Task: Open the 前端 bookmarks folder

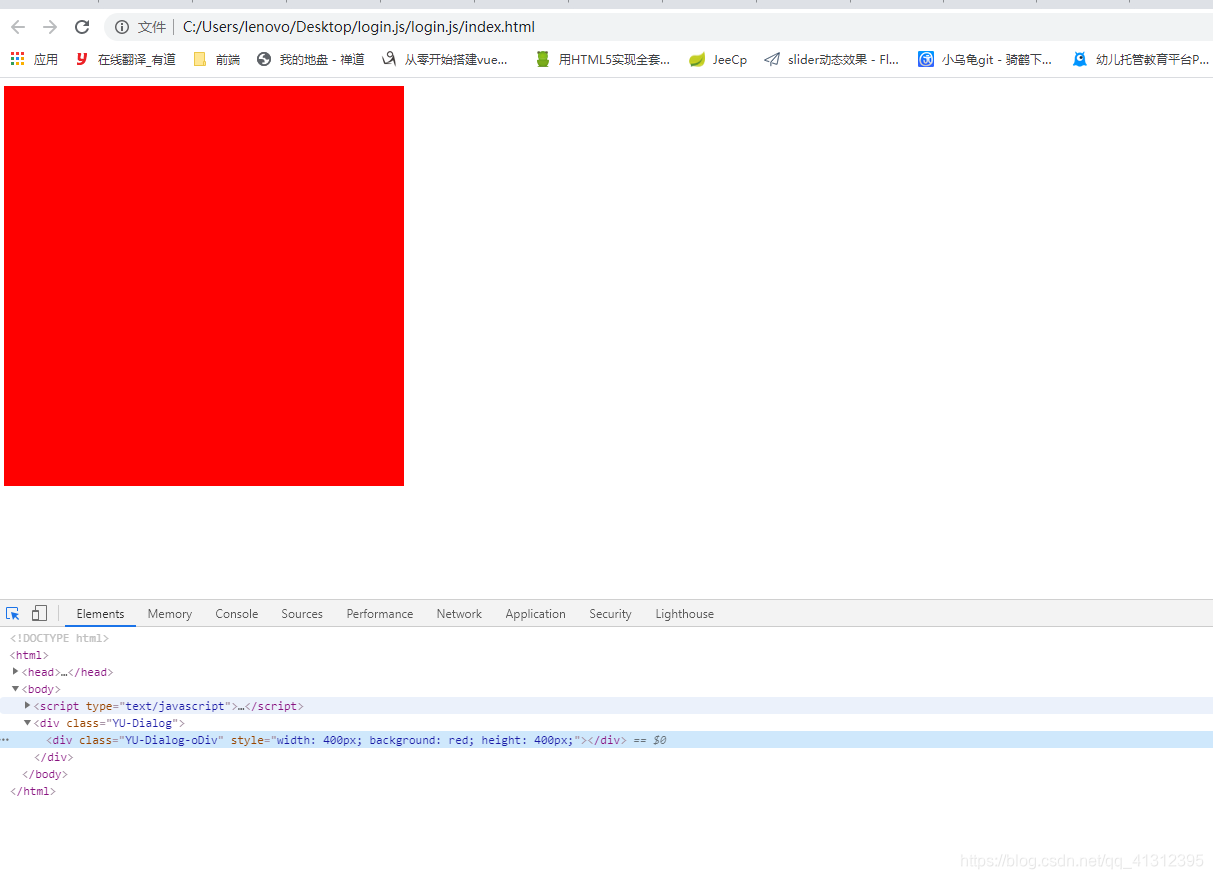Action: (216, 59)
